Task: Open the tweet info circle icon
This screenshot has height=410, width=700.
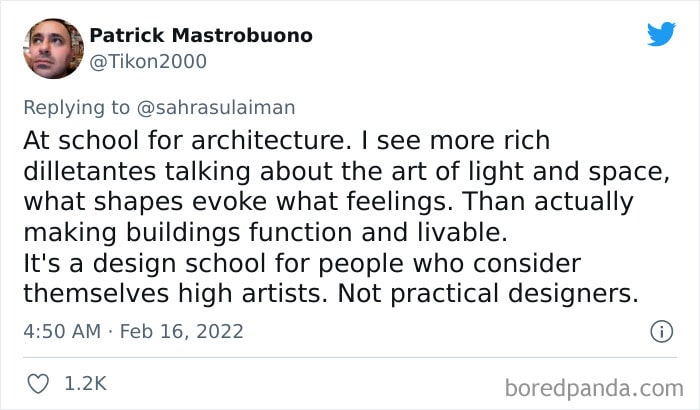Action: tap(661, 331)
